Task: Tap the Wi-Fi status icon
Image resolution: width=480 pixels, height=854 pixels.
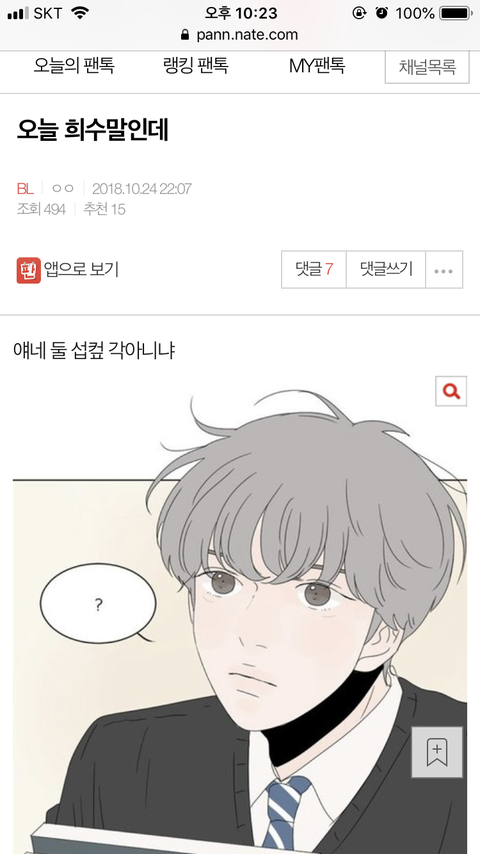Action: pos(80,13)
